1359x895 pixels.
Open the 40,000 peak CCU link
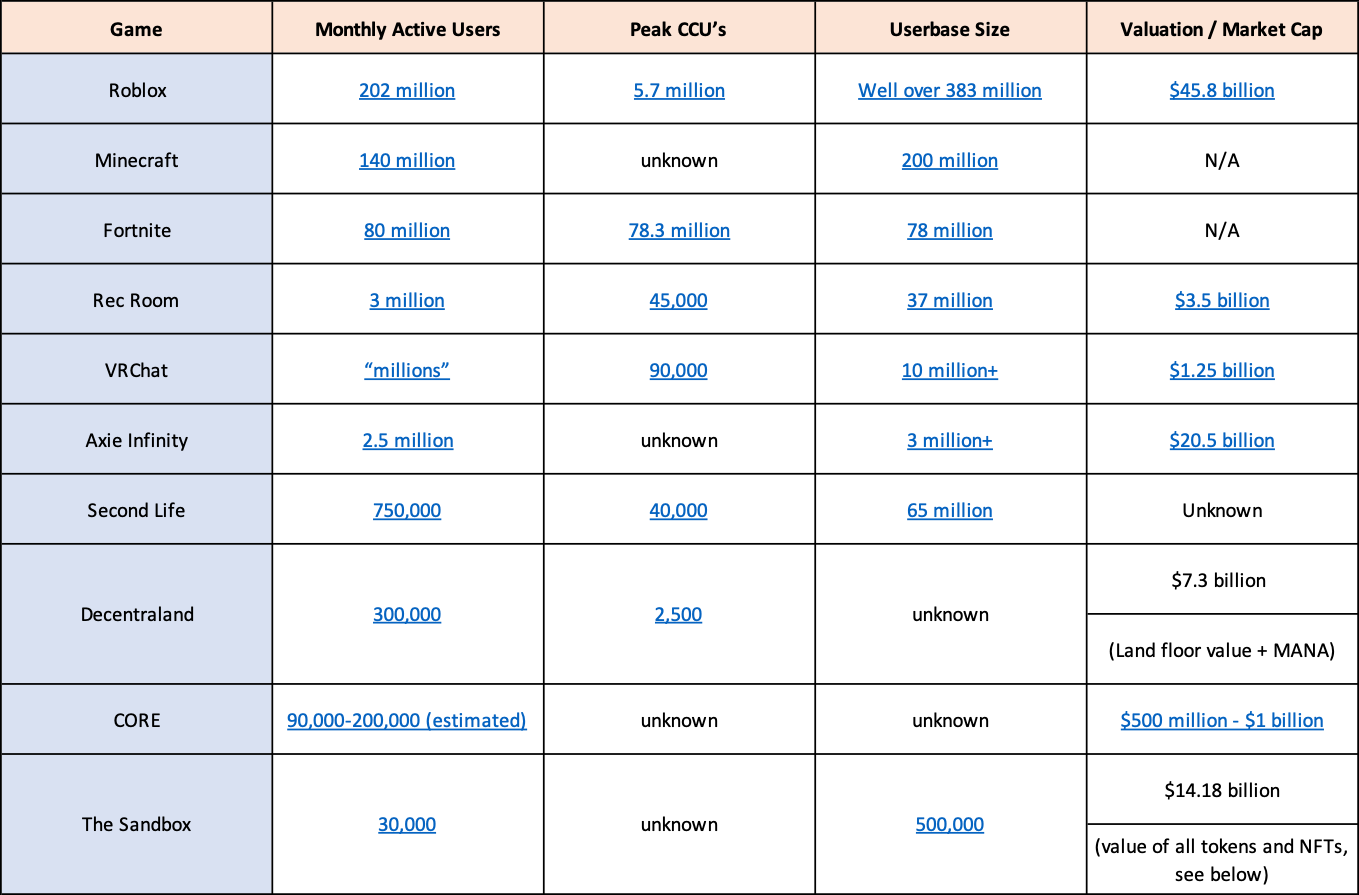(678, 510)
